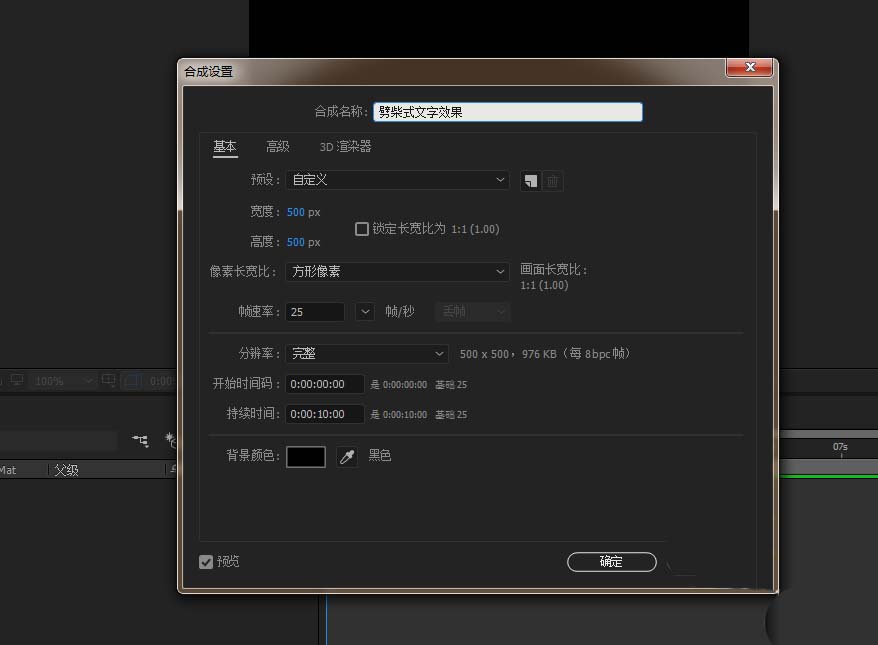Open the 像素长宽比 pixel aspect dropdown
The height and width of the screenshot is (645, 878).
pos(397,271)
